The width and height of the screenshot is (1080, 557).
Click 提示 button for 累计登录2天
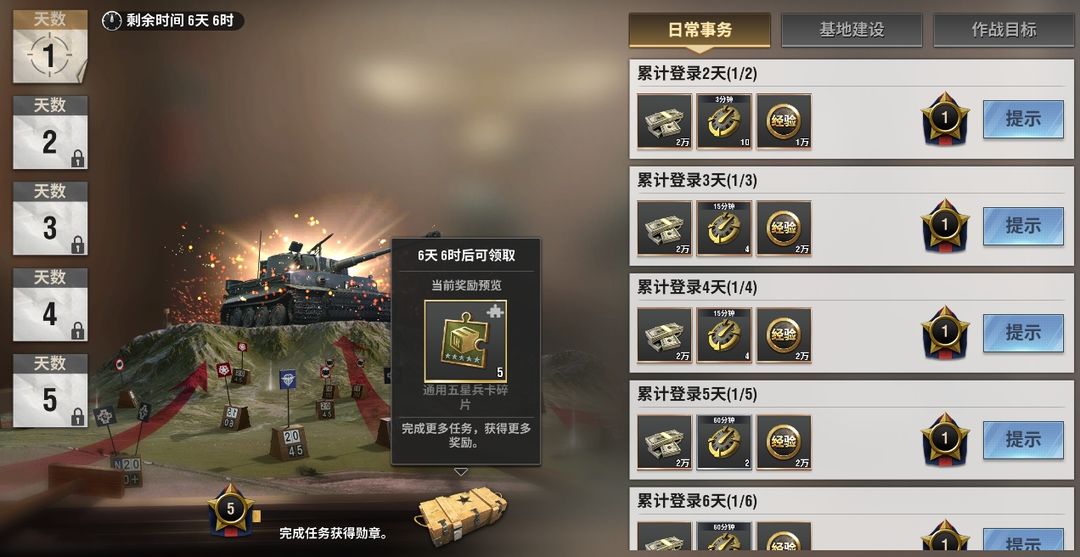coord(1023,119)
